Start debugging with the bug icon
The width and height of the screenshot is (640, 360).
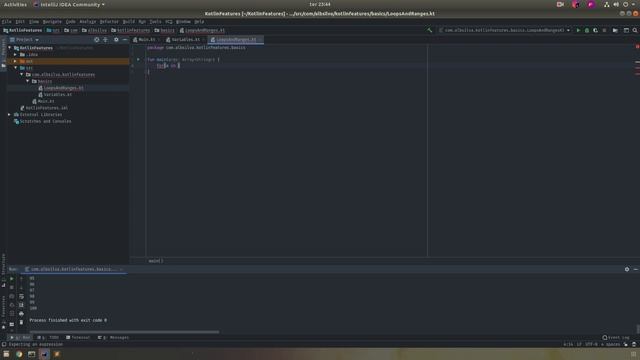(587, 30)
